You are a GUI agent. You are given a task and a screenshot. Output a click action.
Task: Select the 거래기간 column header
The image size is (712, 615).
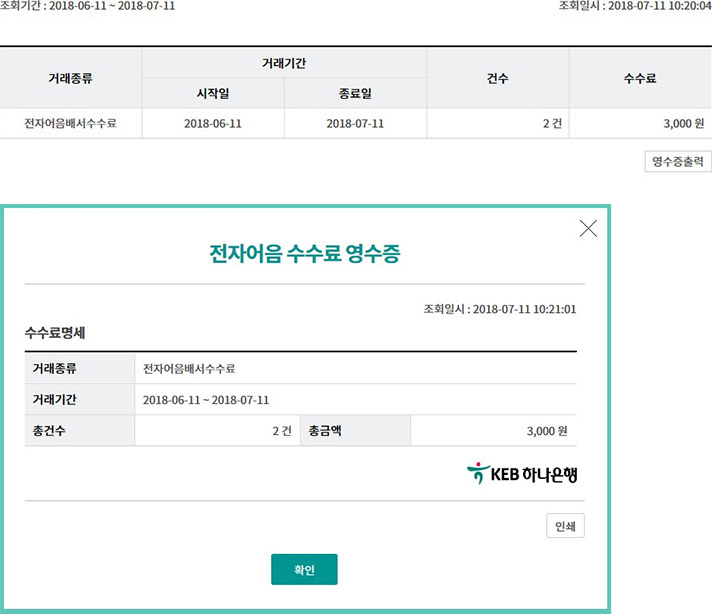coord(284,63)
